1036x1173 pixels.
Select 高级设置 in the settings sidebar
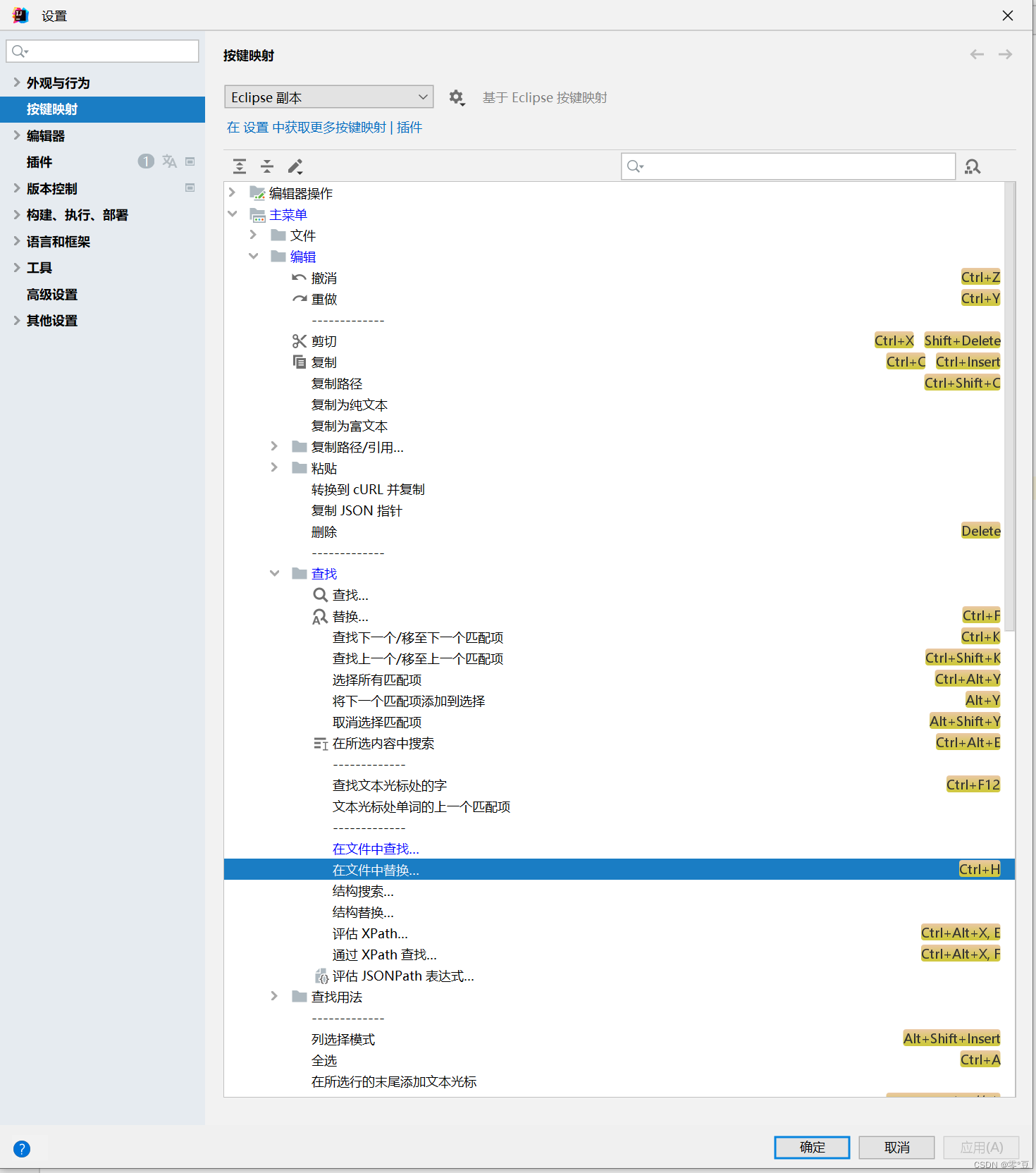click(52, 295)
